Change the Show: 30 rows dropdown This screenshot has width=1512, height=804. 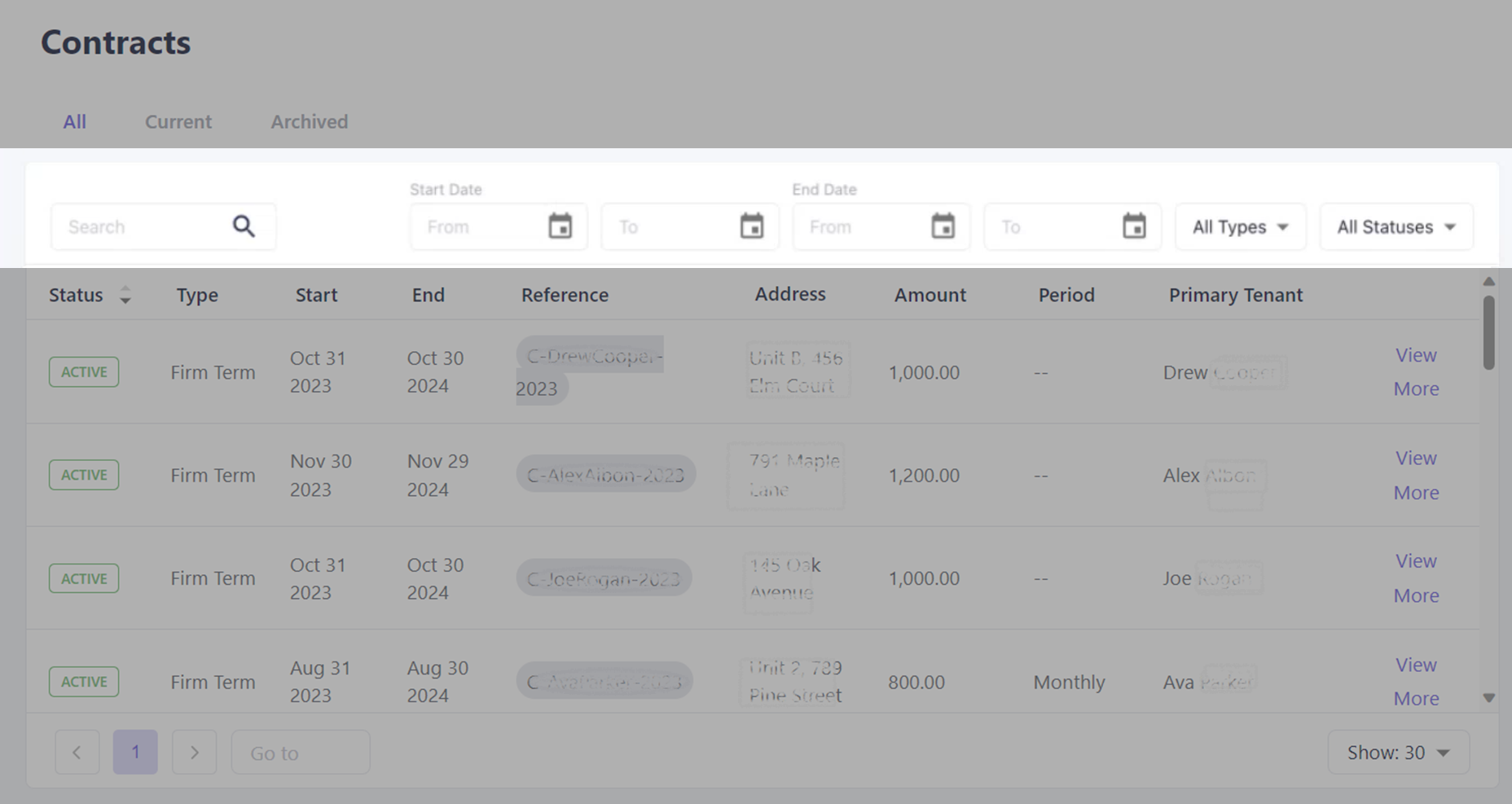click(1398, 753)
